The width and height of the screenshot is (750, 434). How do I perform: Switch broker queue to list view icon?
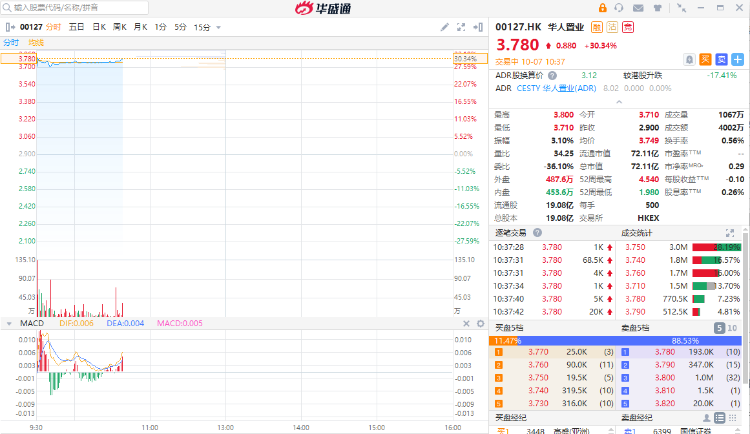(x=719, y=418)
